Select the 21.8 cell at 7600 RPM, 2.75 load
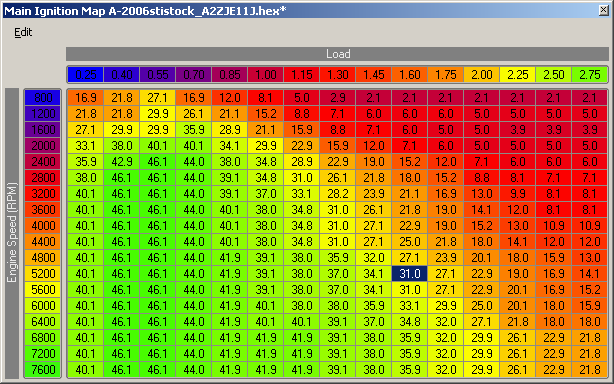614x384 pixels. tap(589, 370)
